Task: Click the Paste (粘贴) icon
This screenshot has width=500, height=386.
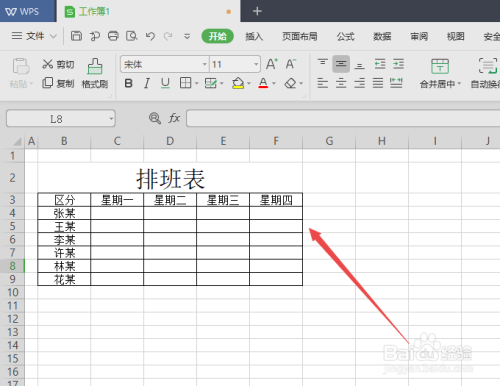Action: click(21, 66)
